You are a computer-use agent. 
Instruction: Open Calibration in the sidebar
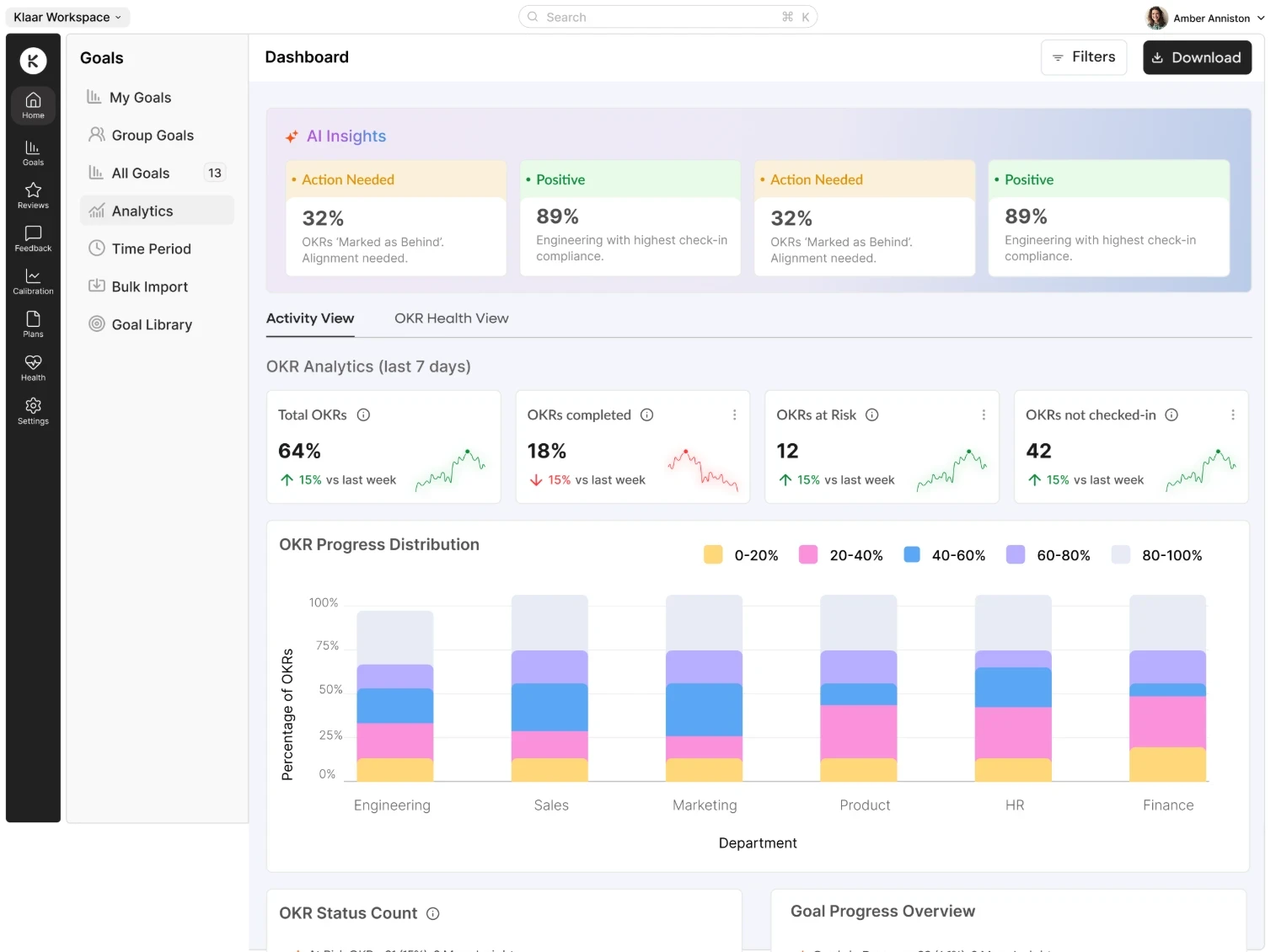[33, 281]
